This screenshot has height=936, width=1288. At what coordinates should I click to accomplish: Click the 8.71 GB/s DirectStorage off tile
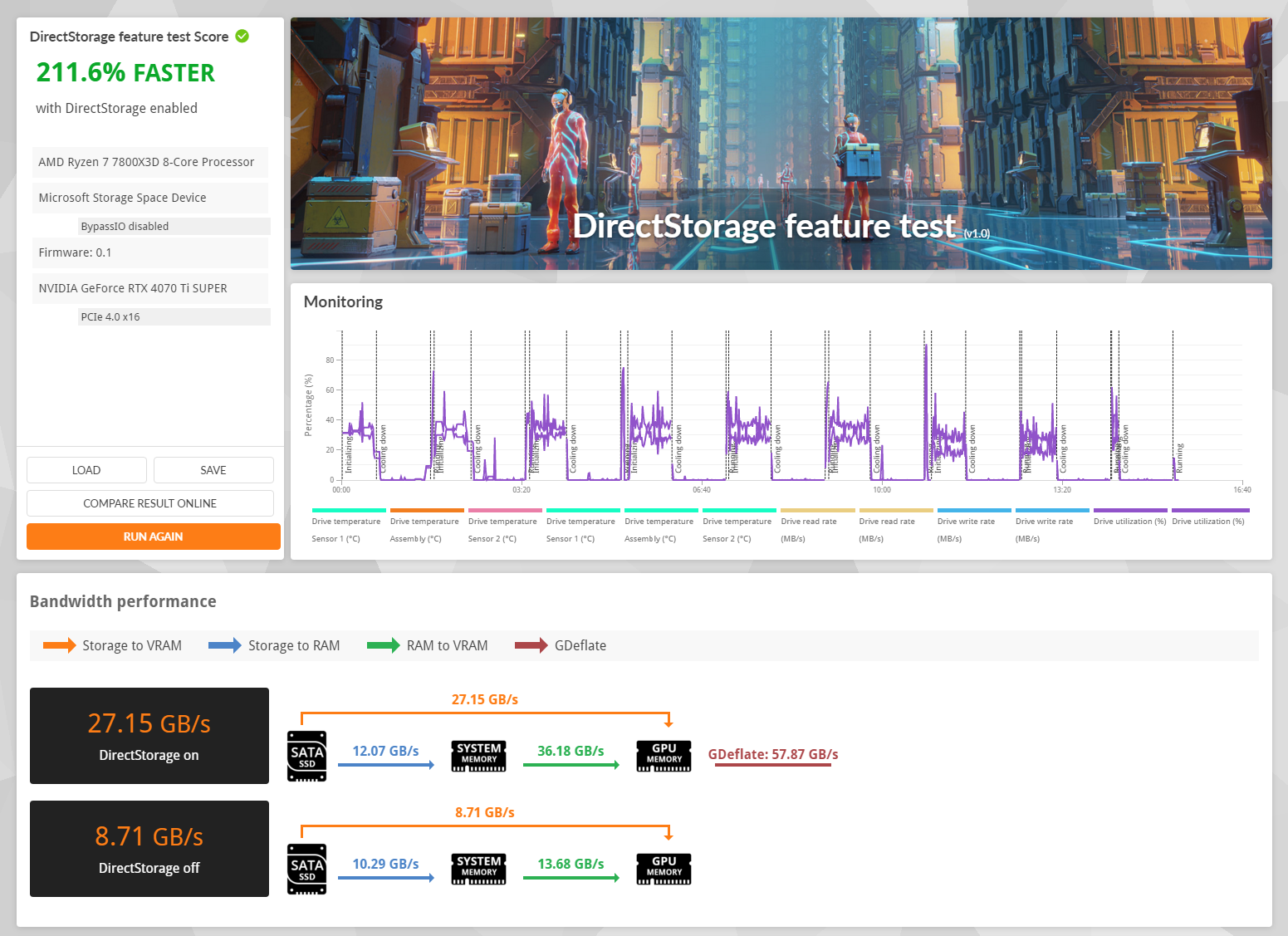pyautogui.click(x=149, y=849)
